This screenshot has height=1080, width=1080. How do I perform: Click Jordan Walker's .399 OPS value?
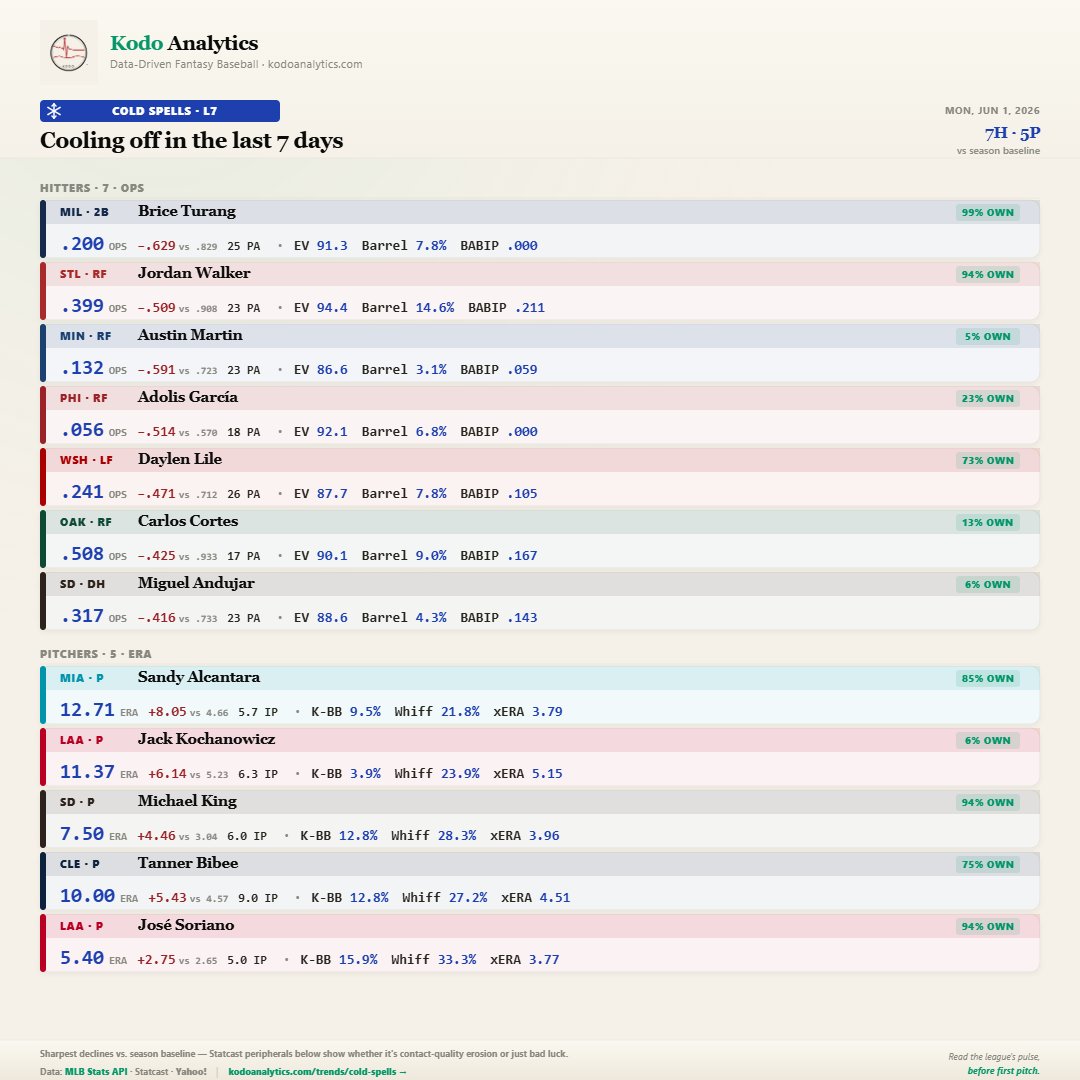point(82,306)
